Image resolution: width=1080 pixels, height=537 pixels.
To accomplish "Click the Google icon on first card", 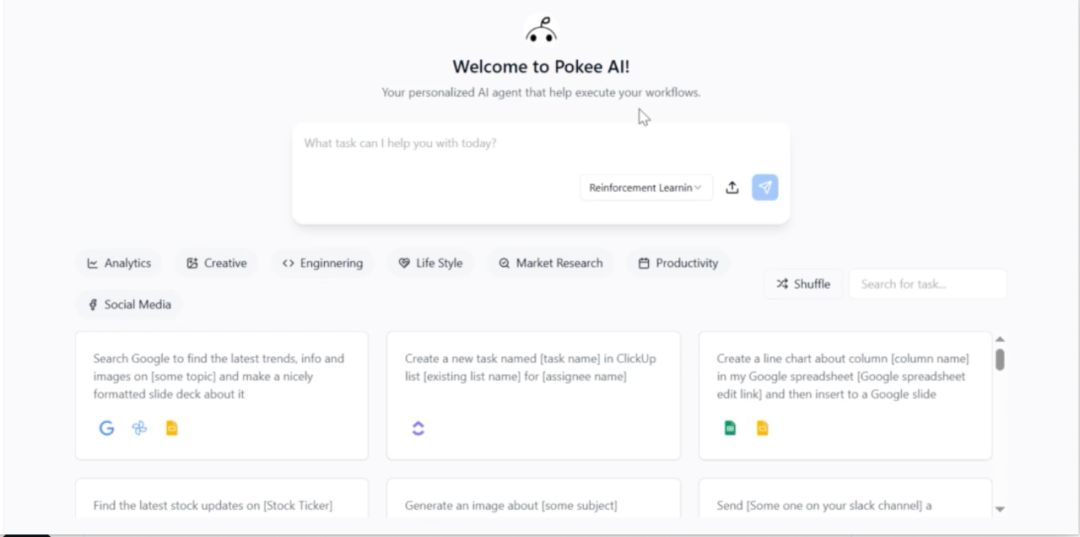I will (x=107, y=428).
